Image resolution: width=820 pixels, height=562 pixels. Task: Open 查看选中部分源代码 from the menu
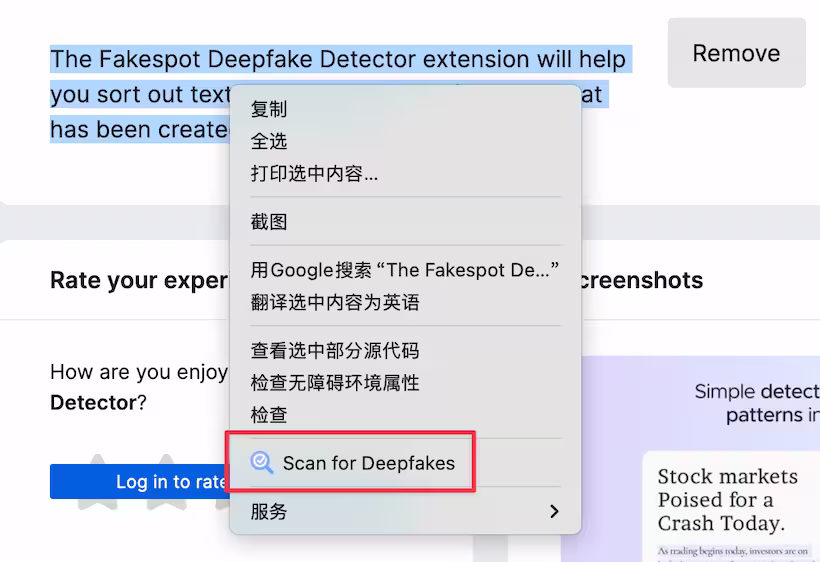pos(335,350)
